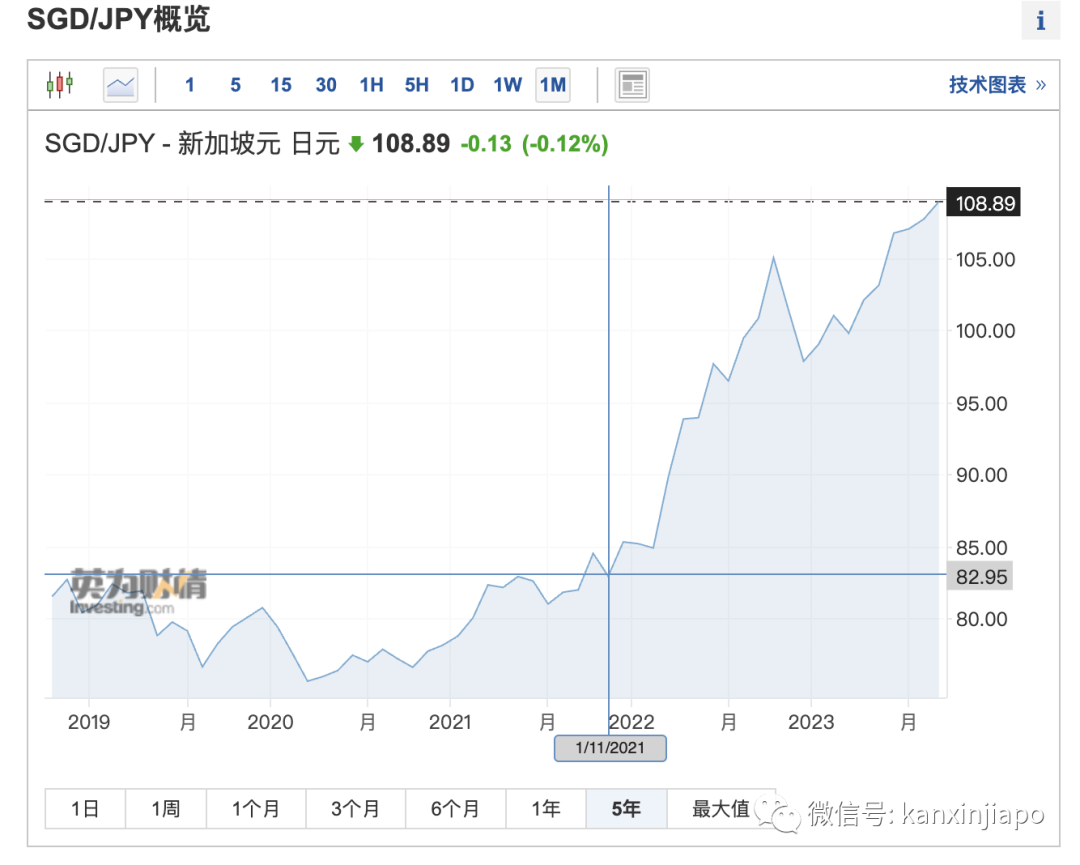
Task: Open the 技术图表 technical chart link
Action: [x=997, y=85]
